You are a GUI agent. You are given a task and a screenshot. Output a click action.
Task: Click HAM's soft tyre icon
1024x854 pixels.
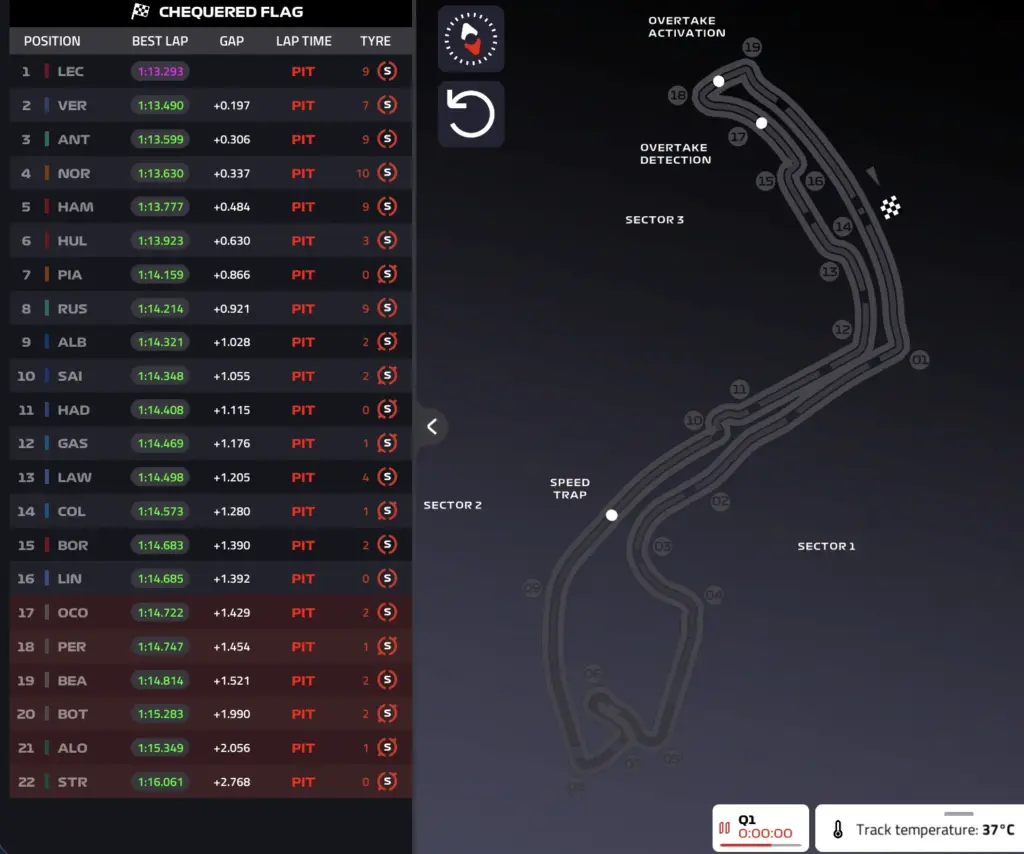tap(387, 206)
